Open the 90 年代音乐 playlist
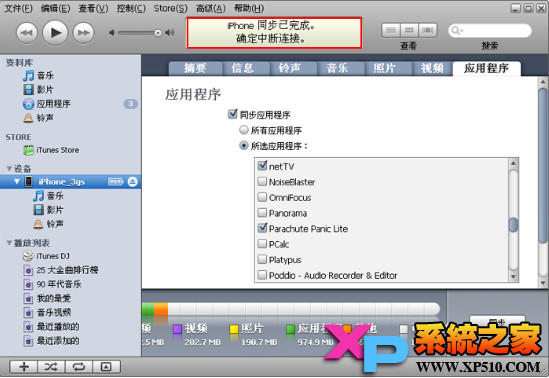This screenshot has width=549, height=378. pos(52,284)
